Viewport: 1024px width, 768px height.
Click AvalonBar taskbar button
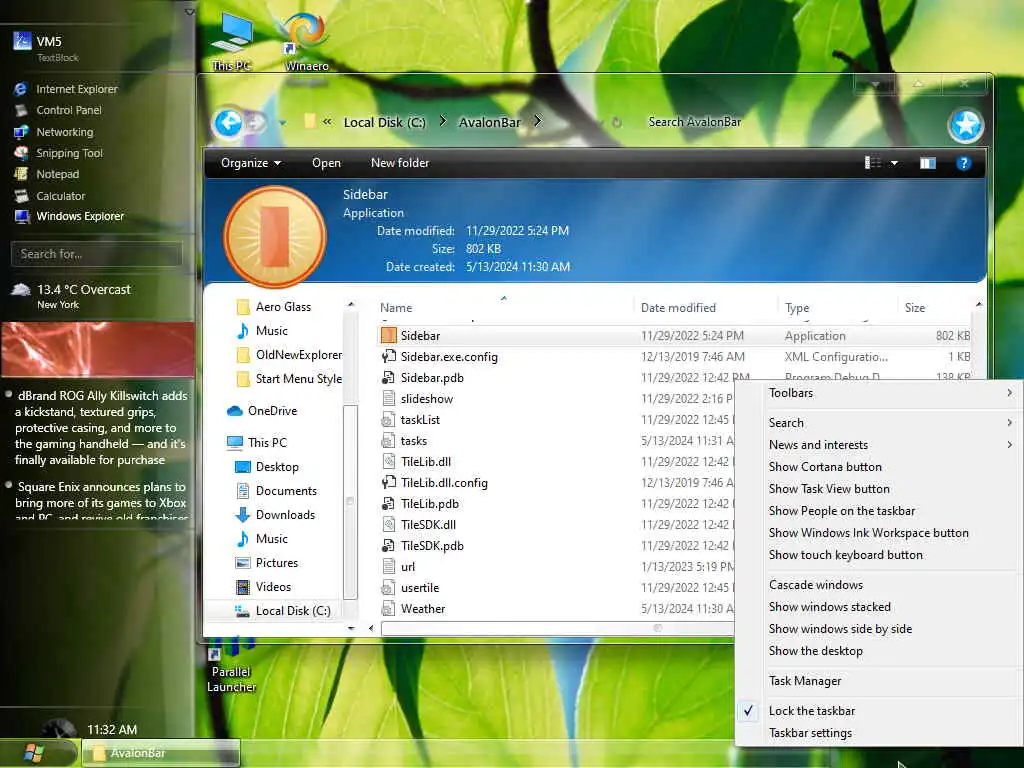[161, 753]
